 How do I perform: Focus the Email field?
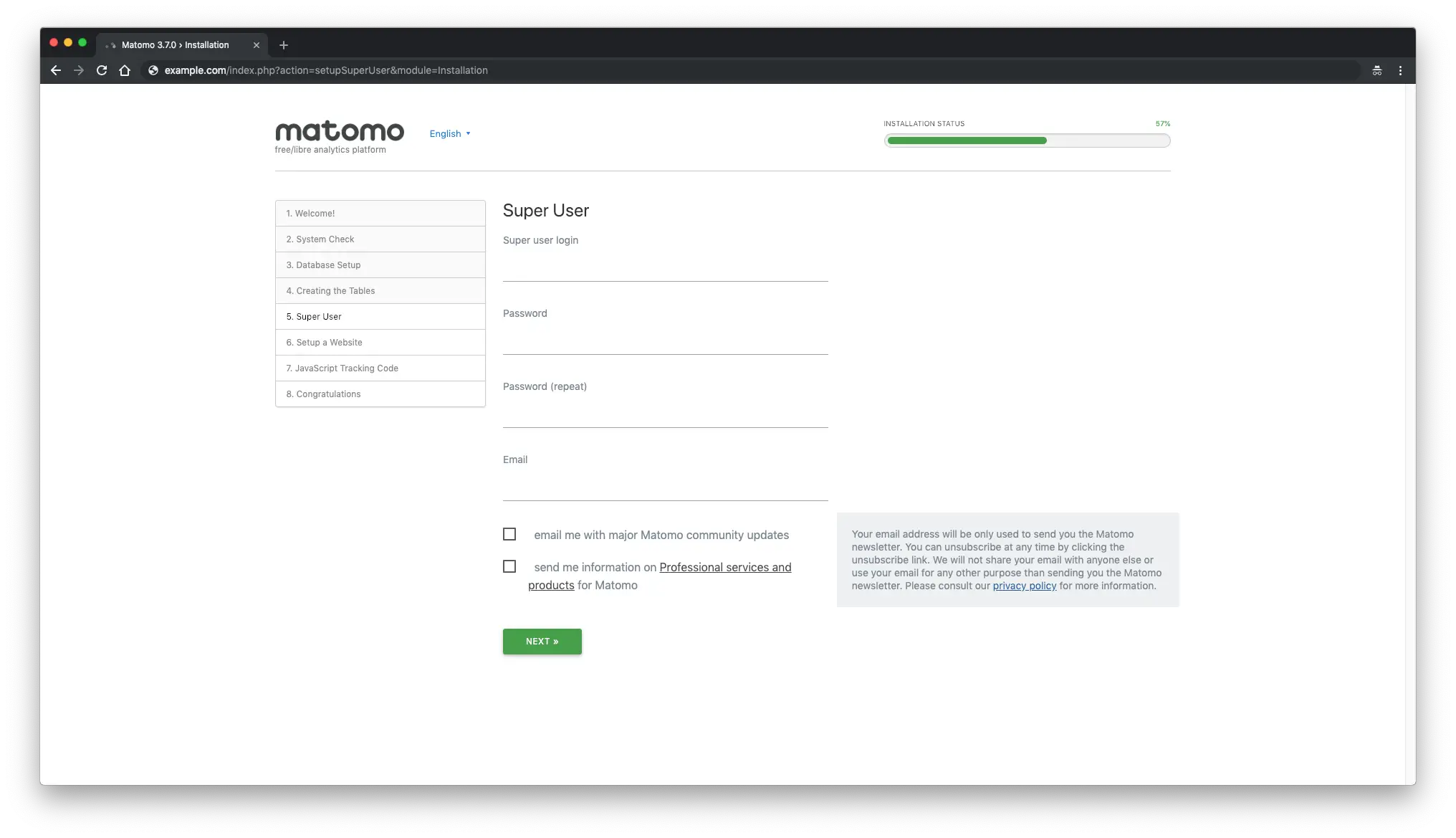665,487
